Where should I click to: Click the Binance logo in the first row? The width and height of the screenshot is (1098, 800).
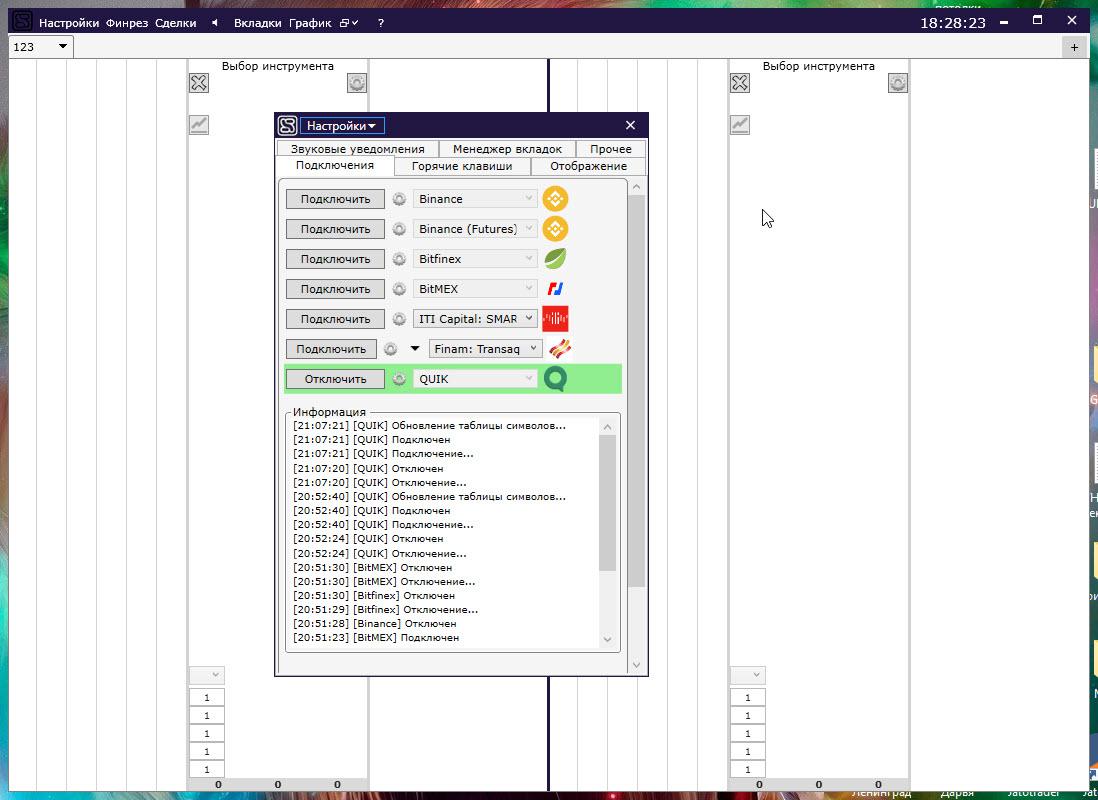pos(555,199)
